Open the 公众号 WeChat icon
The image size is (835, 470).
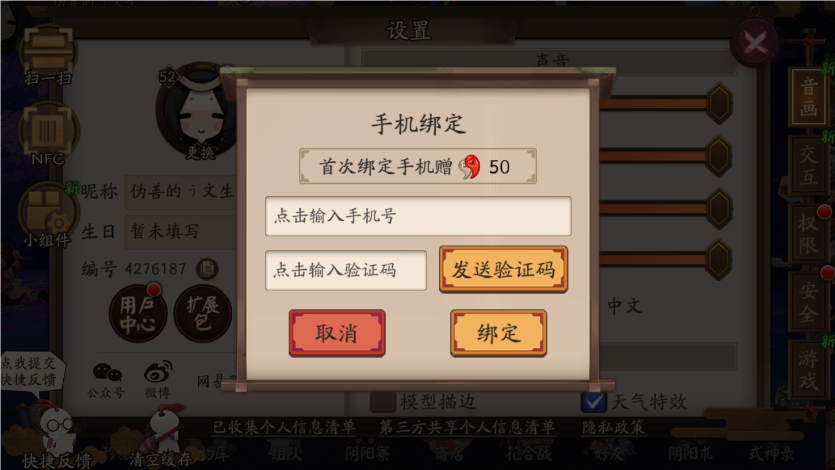click(106, 380)
